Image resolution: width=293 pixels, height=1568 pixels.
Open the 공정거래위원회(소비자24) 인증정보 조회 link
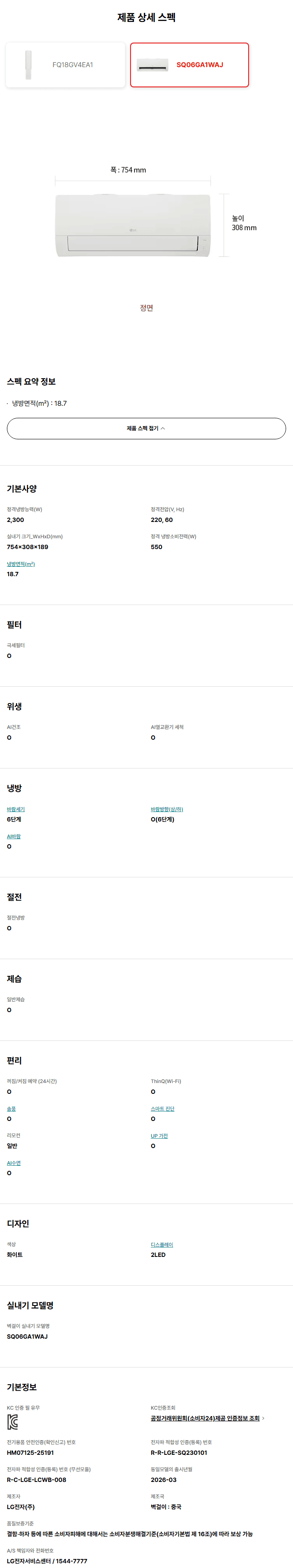point(205,1418)
